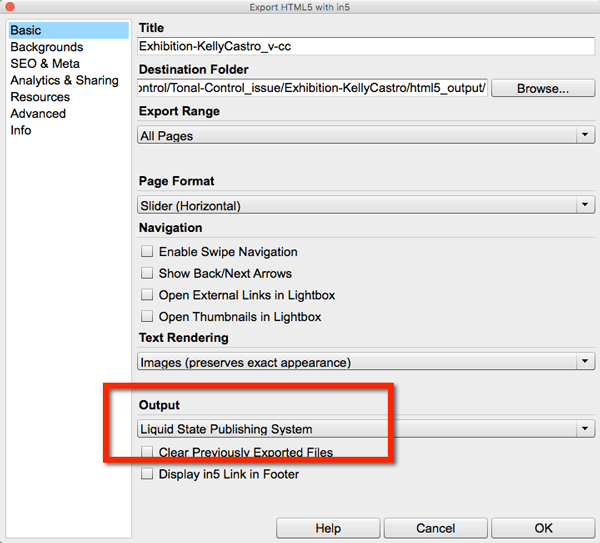The image size is (600, 543).
Task: Cancel the export dialog
Action: [x=435, y=528]
